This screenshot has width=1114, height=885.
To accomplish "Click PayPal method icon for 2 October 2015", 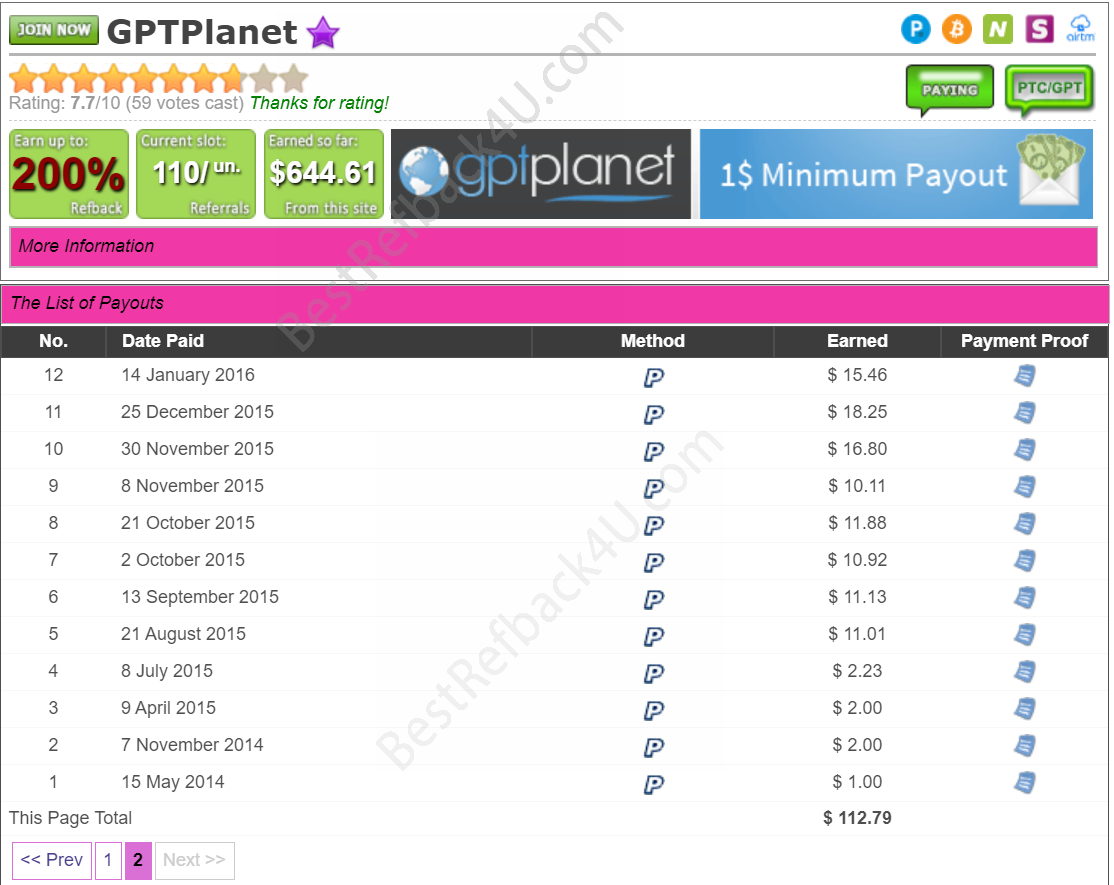I will click(654, 562).
